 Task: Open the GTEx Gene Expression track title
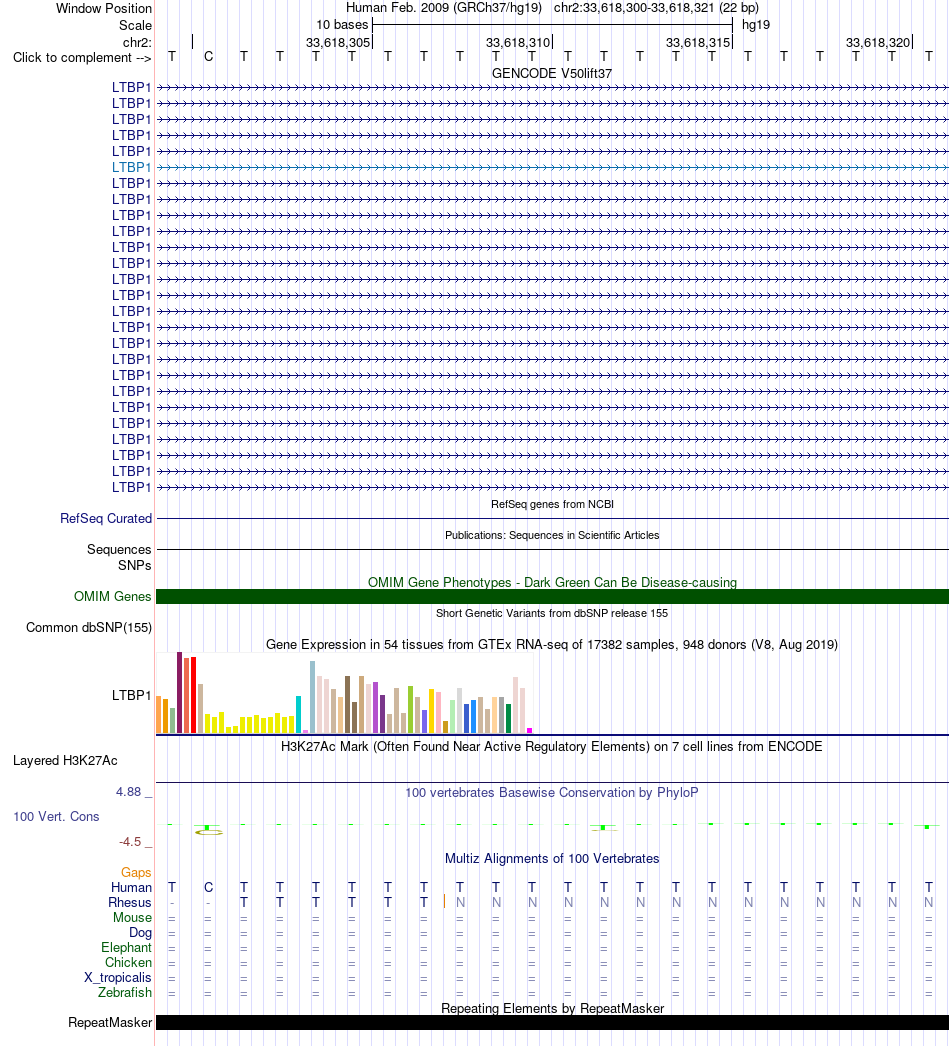[x=552, y=644]
